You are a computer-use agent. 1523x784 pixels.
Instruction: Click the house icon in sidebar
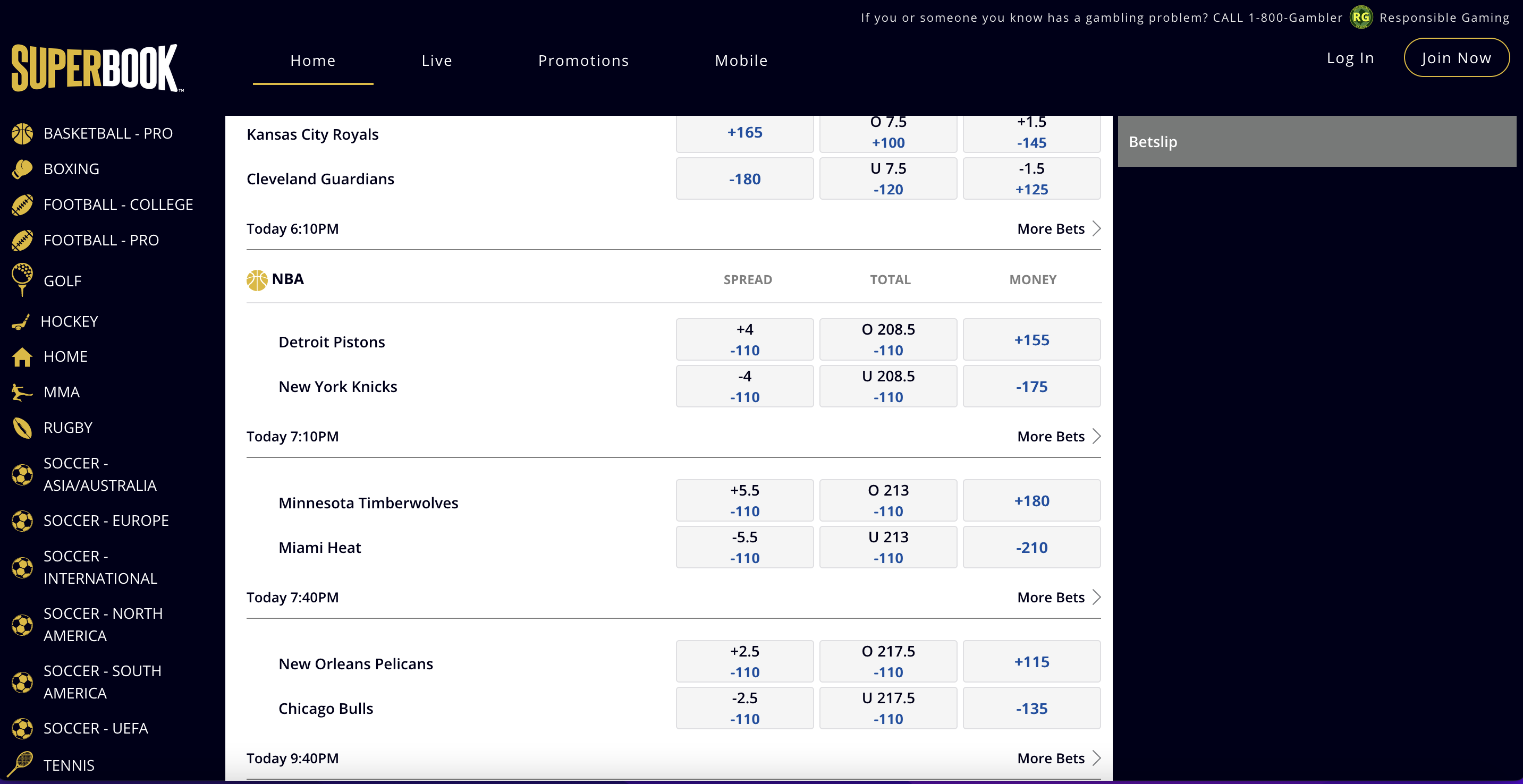click(x=22, y=356)
